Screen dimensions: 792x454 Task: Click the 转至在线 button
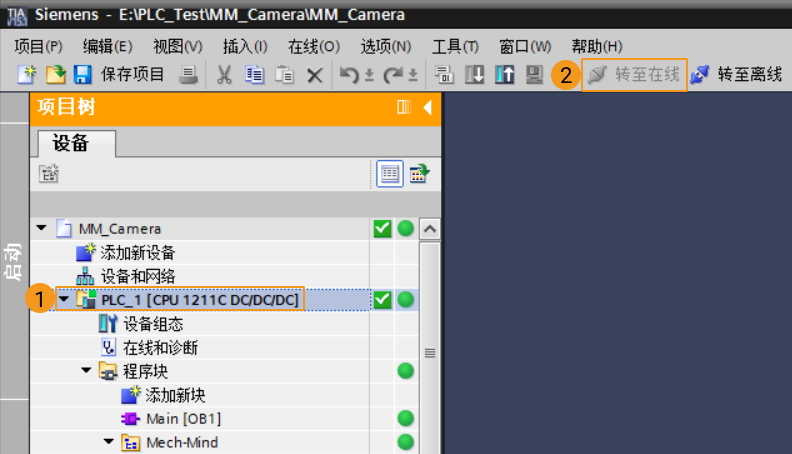pos(634,75)
